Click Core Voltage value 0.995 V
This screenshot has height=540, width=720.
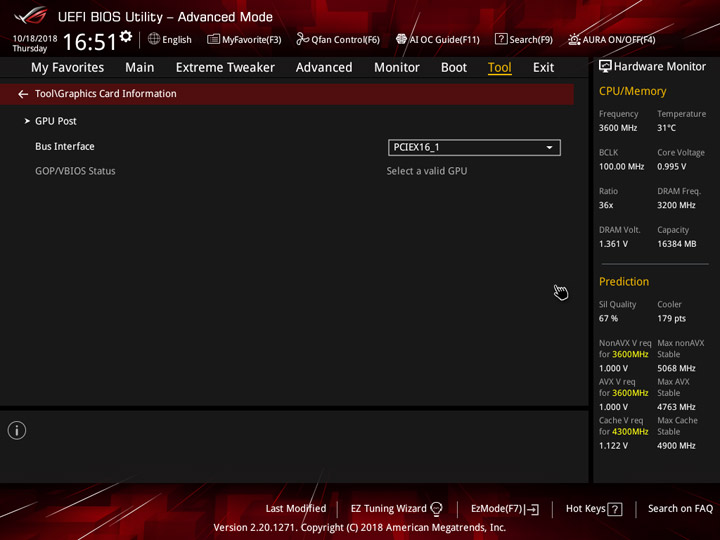coord(671,167)
